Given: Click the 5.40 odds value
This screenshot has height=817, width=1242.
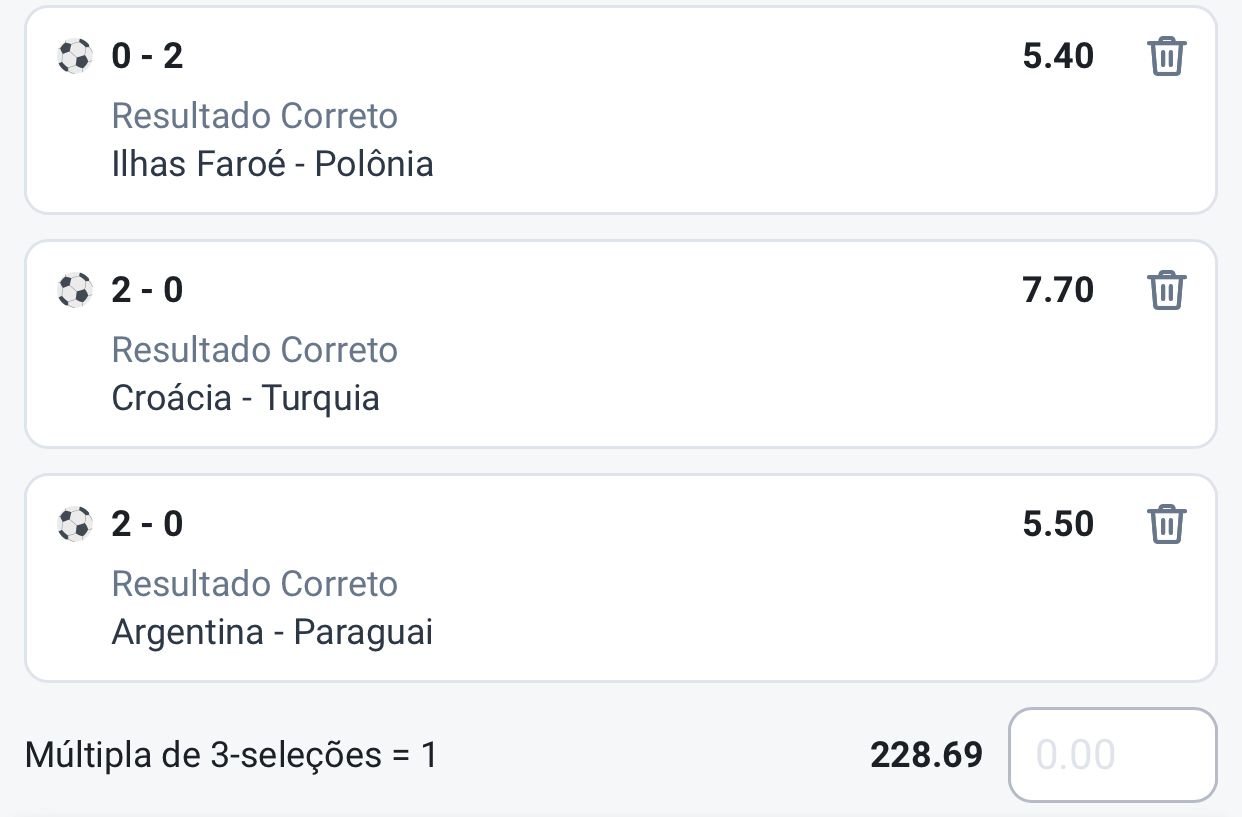Looking at the screenshot, I should pos(1058,56).
